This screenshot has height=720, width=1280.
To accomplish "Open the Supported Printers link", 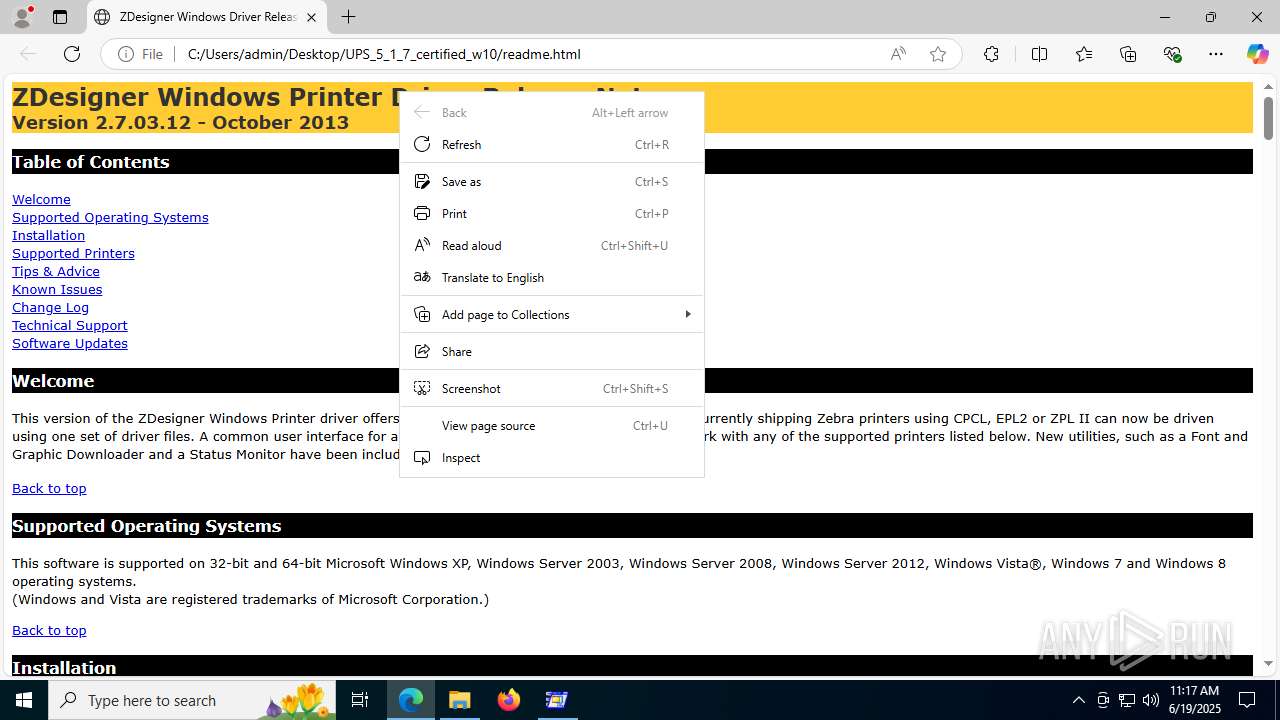I will [73, 253].
